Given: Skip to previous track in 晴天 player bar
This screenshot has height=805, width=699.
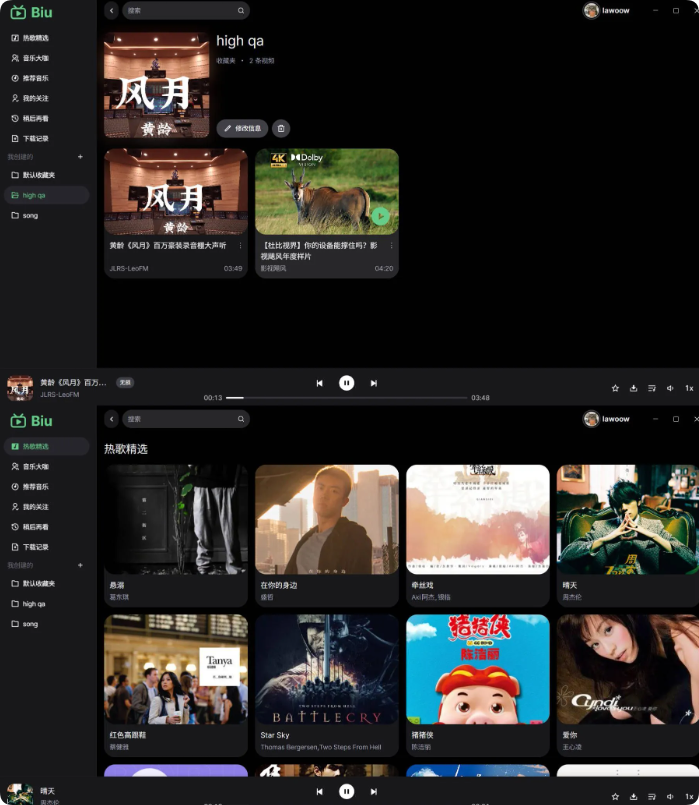Looking at the screenshot, I should (319, 792).
